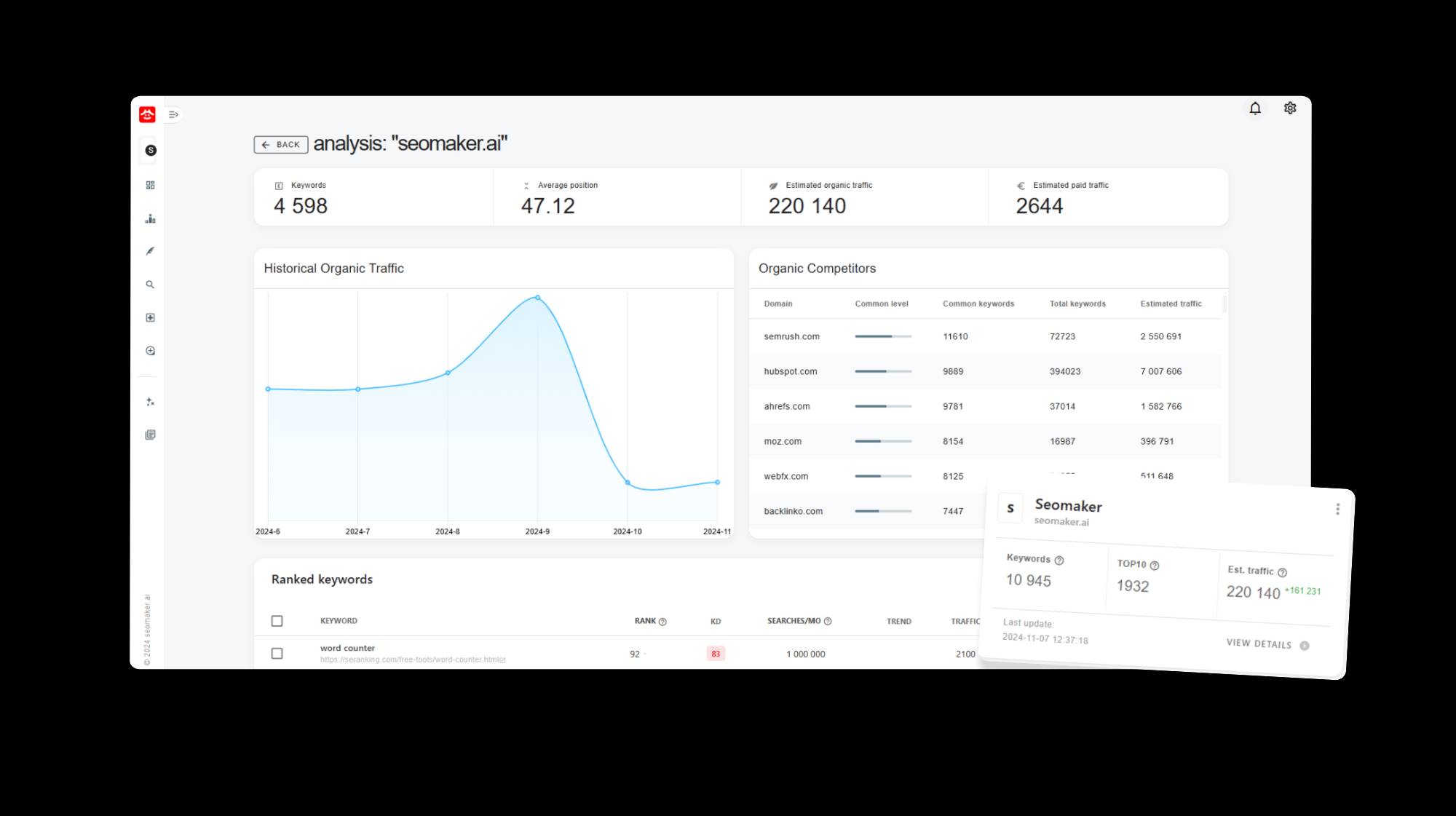Expand the sidebar using the arrow toggle
The width and height of the screenshot is (1456, 816).
point(173,114)
